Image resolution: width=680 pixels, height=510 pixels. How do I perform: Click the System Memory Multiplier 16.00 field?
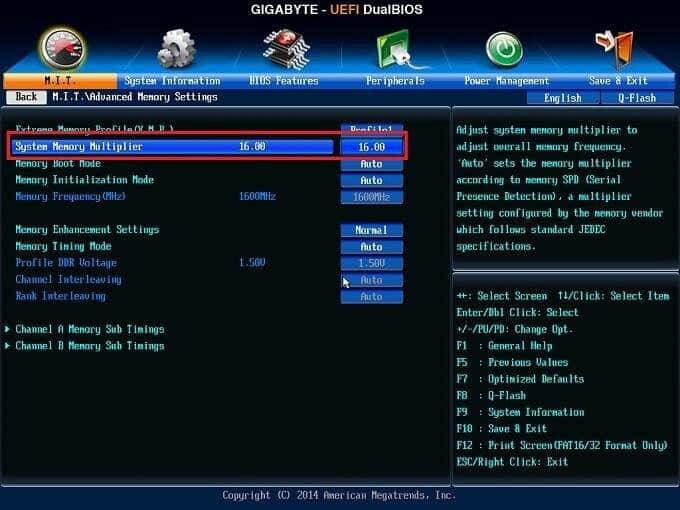371,147
